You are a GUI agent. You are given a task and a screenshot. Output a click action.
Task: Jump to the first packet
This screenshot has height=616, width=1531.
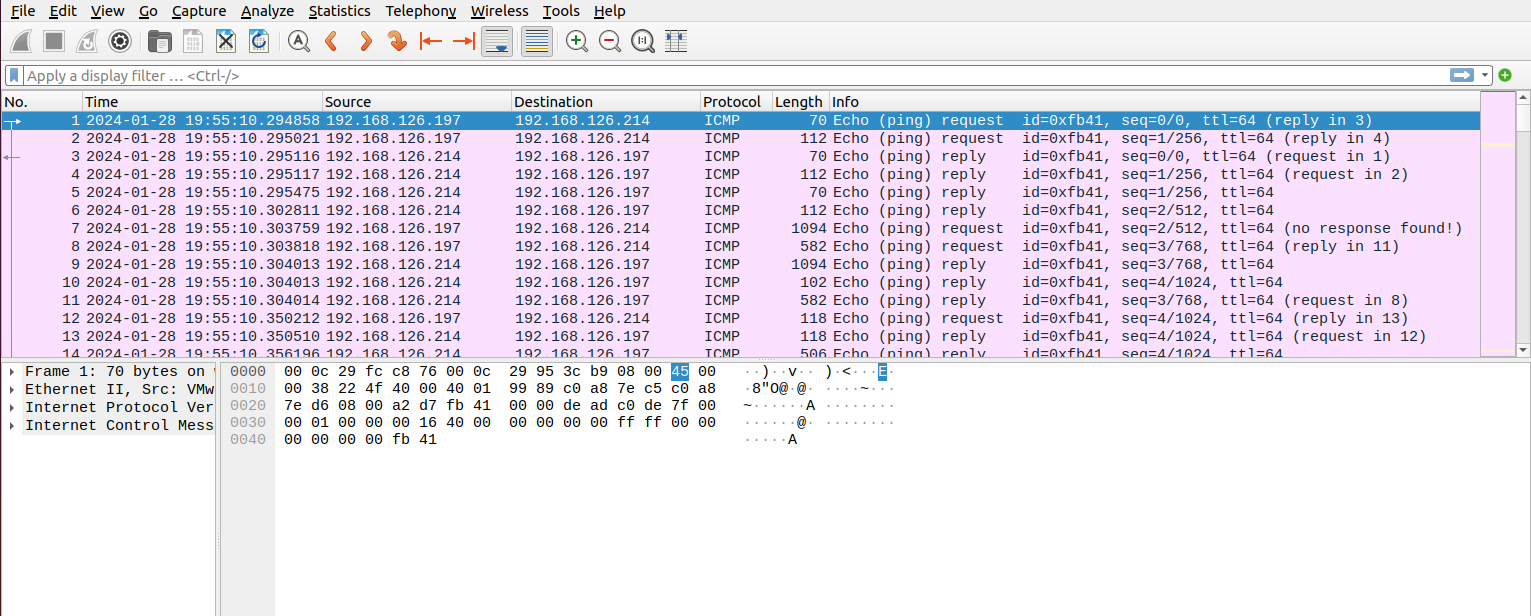(x=430, y=41)
